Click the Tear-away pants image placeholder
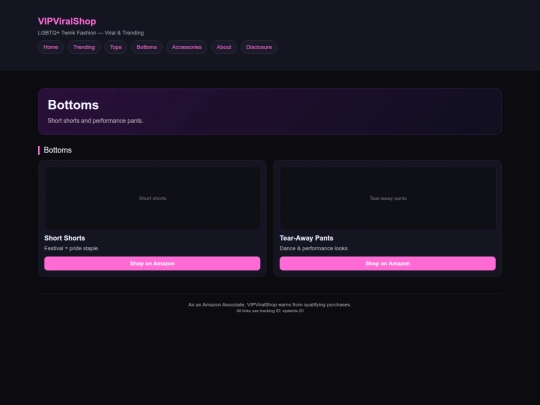Image resolution: width=540 pixels, height=405 pixels. coord(388,198)
